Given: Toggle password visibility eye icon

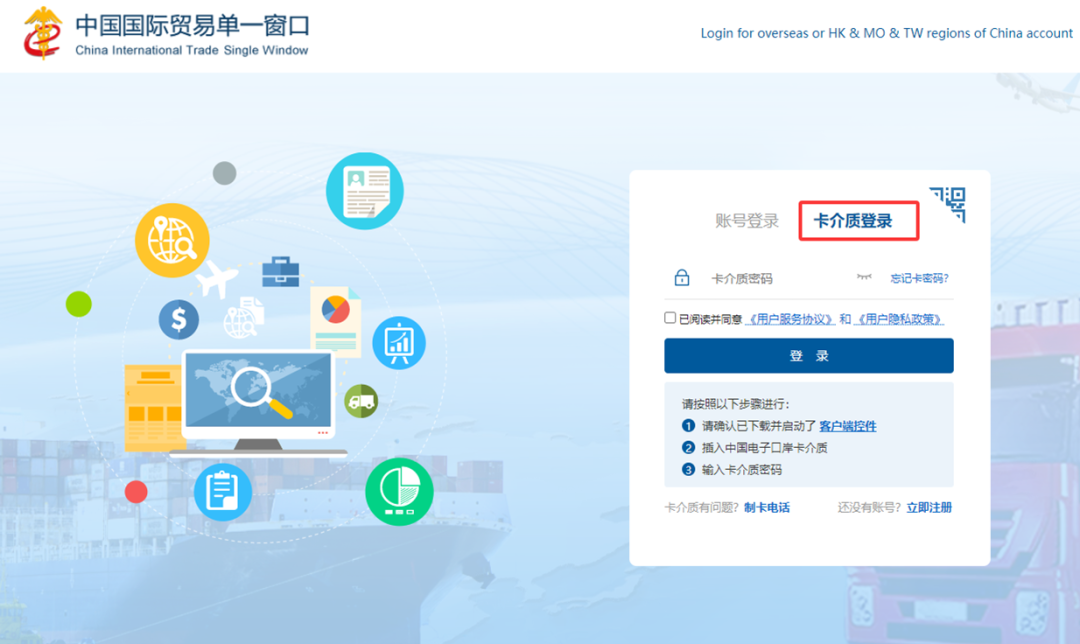Looking at the screenshot, I should tap(864, 277).
